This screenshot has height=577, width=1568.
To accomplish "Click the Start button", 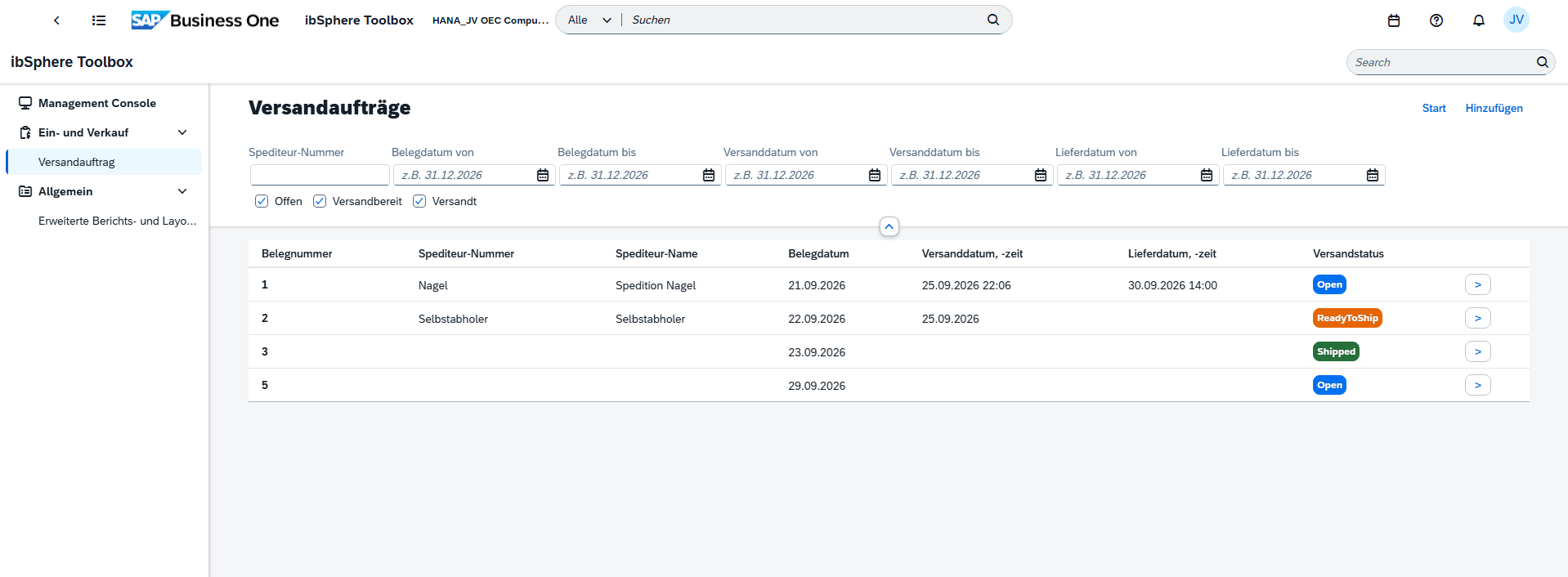I will [1434, 108].
